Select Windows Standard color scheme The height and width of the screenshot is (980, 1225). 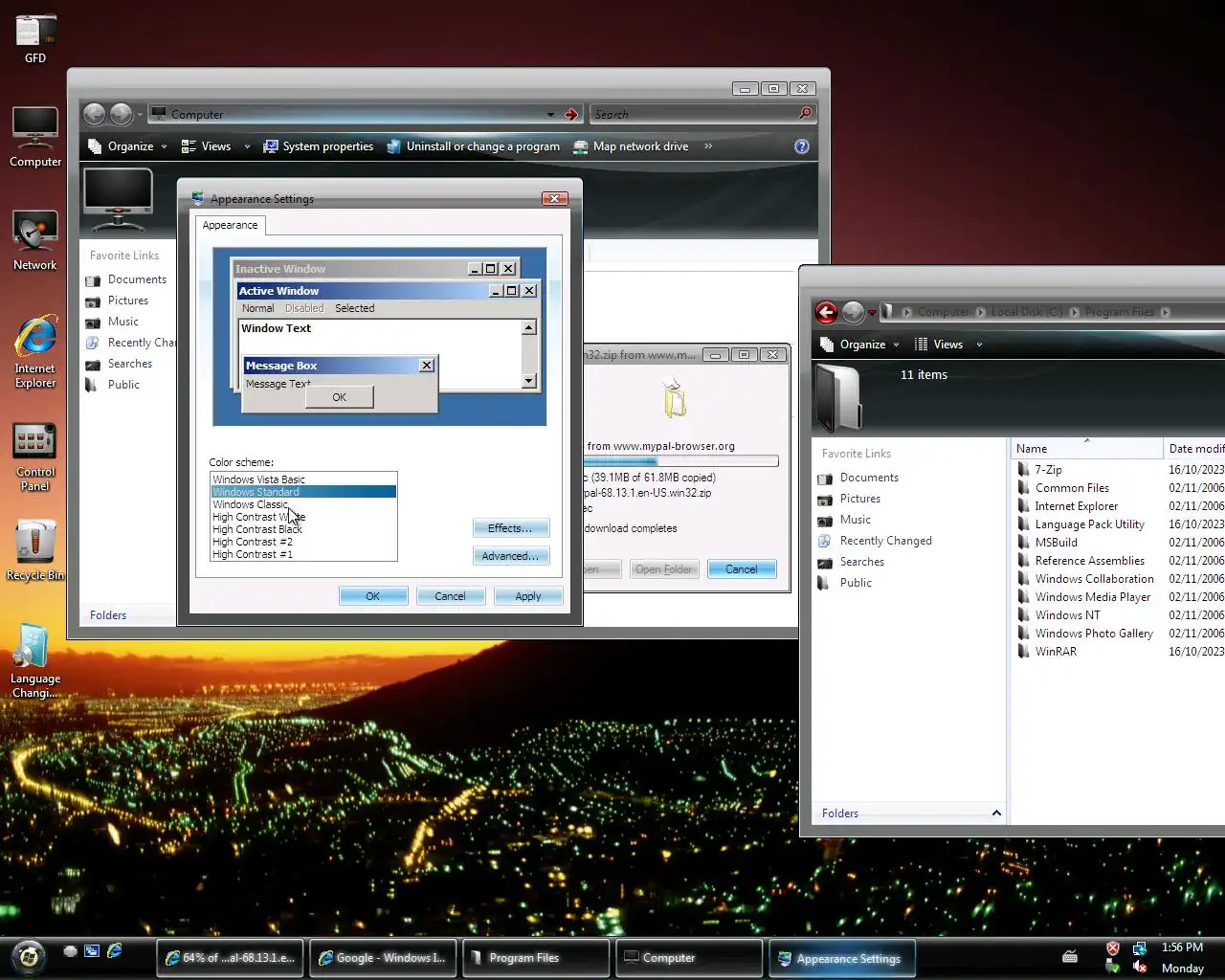(x=303, y=492)
